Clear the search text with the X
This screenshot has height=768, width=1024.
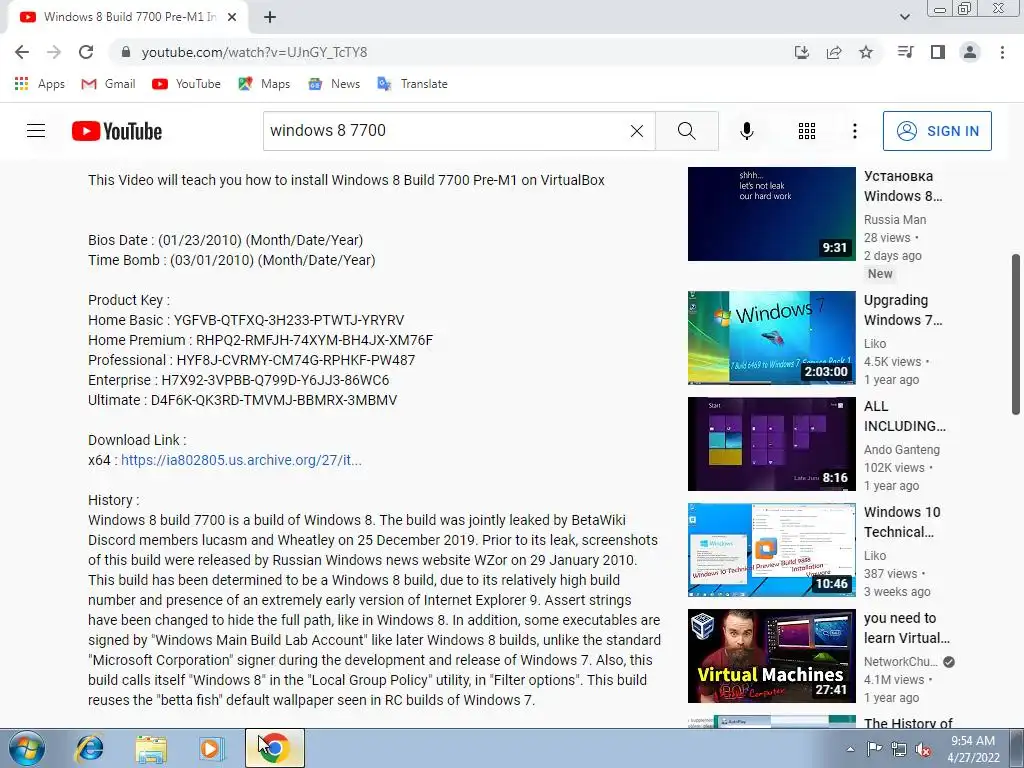tap(637, 131)
